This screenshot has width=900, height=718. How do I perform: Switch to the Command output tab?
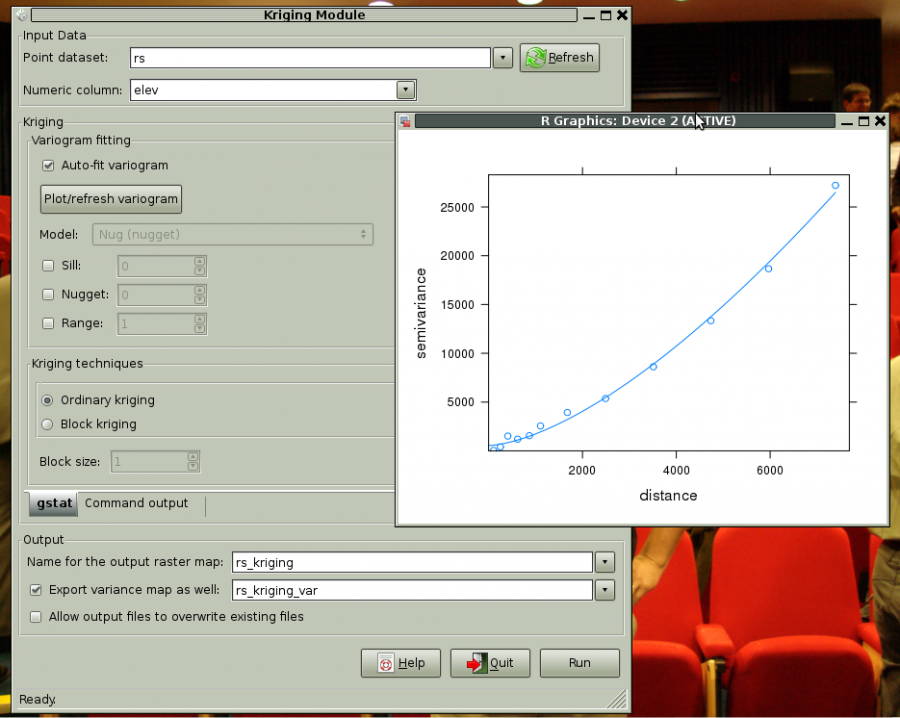[136, 504]
